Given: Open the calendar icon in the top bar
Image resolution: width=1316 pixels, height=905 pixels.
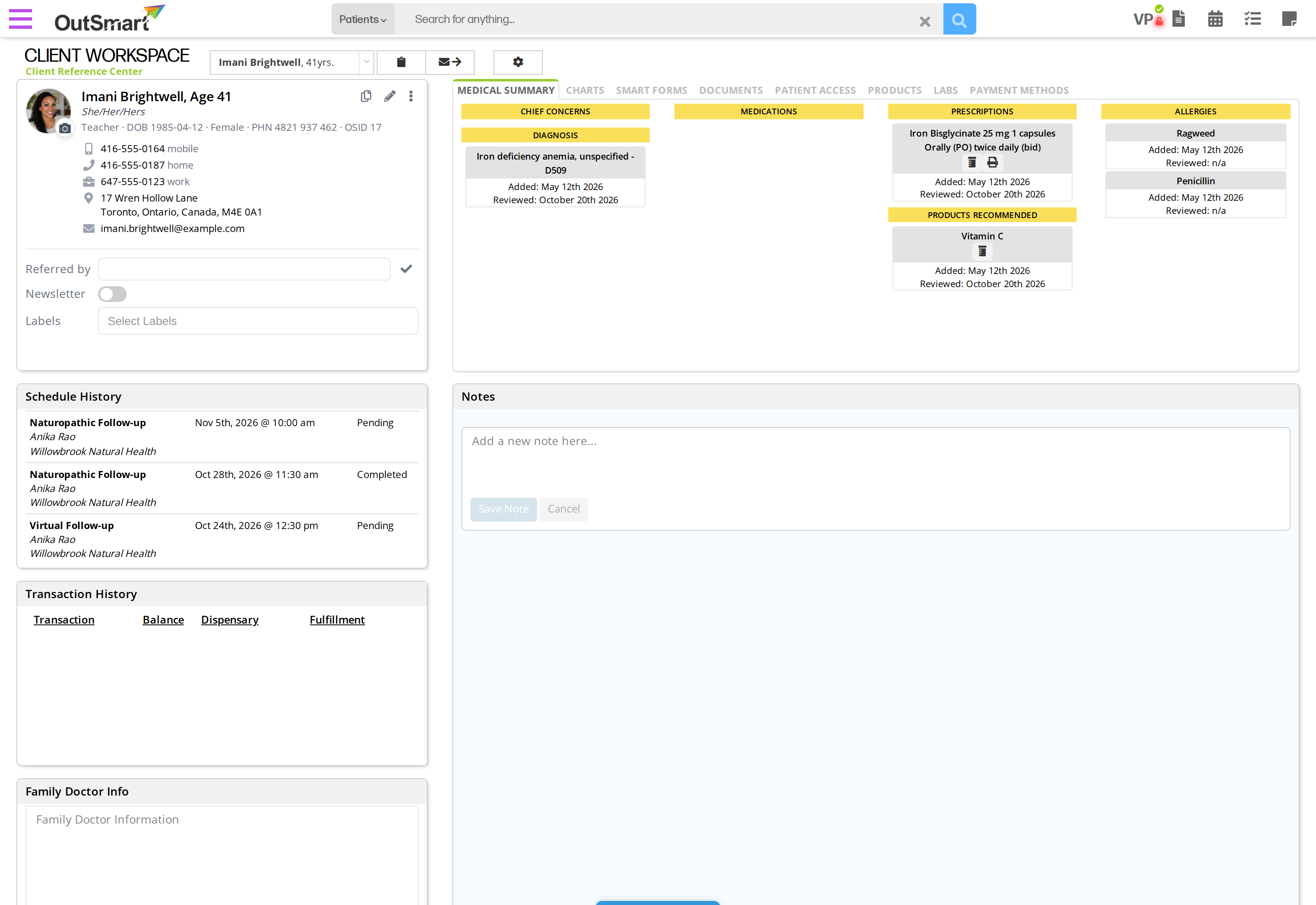Looking at the screenshot, I should [1215, 19].
